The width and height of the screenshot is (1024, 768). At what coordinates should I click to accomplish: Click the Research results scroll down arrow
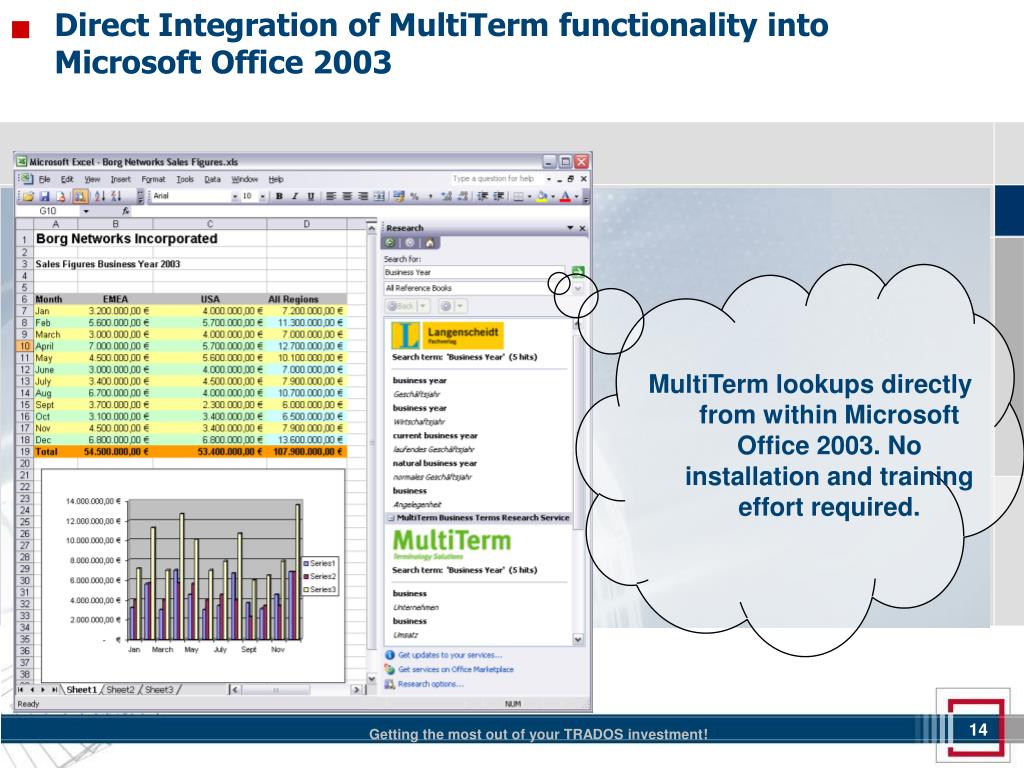coord(577,639)
